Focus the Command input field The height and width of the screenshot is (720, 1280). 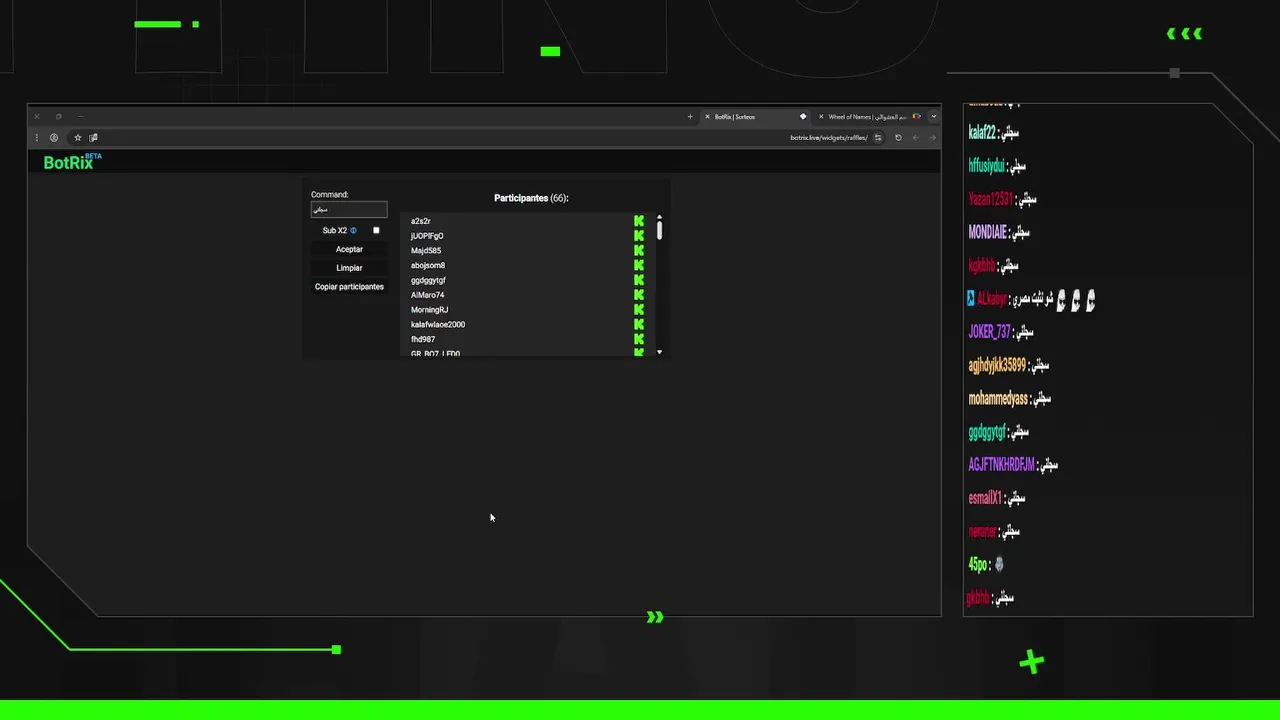(x=349, y=210)
